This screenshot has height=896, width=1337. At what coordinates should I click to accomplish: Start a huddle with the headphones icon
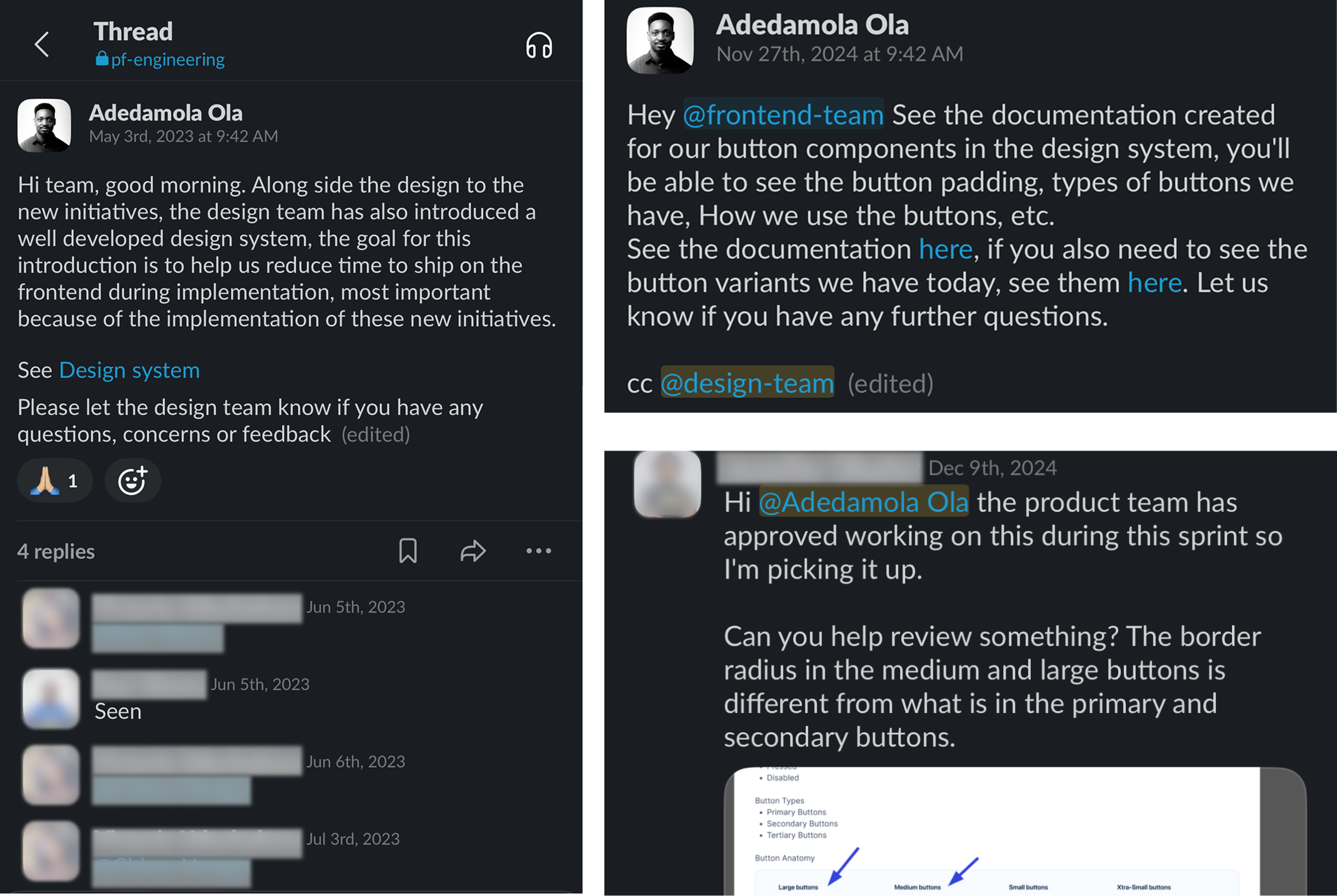tap(538, 46)
